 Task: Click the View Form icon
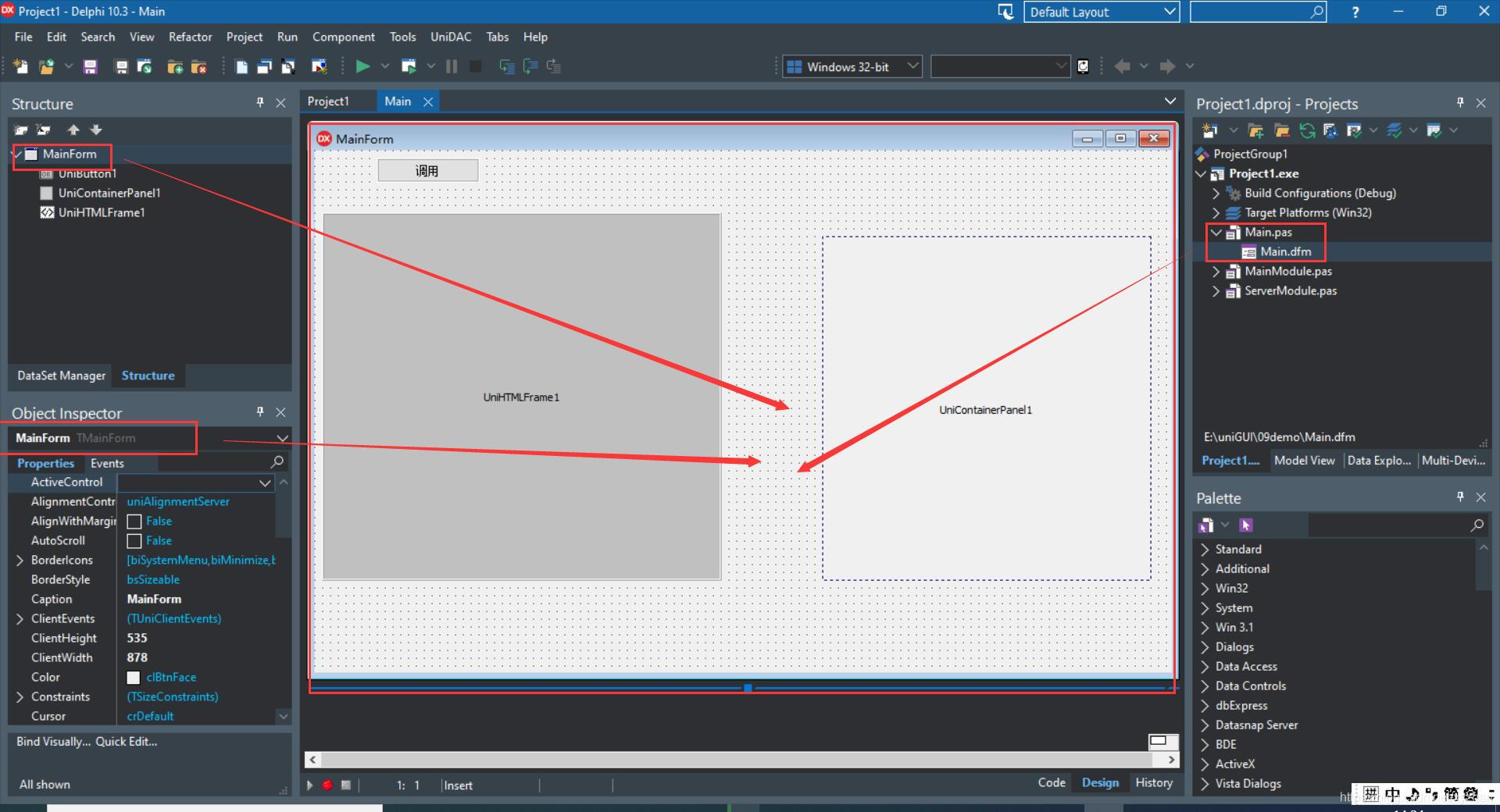264,66
